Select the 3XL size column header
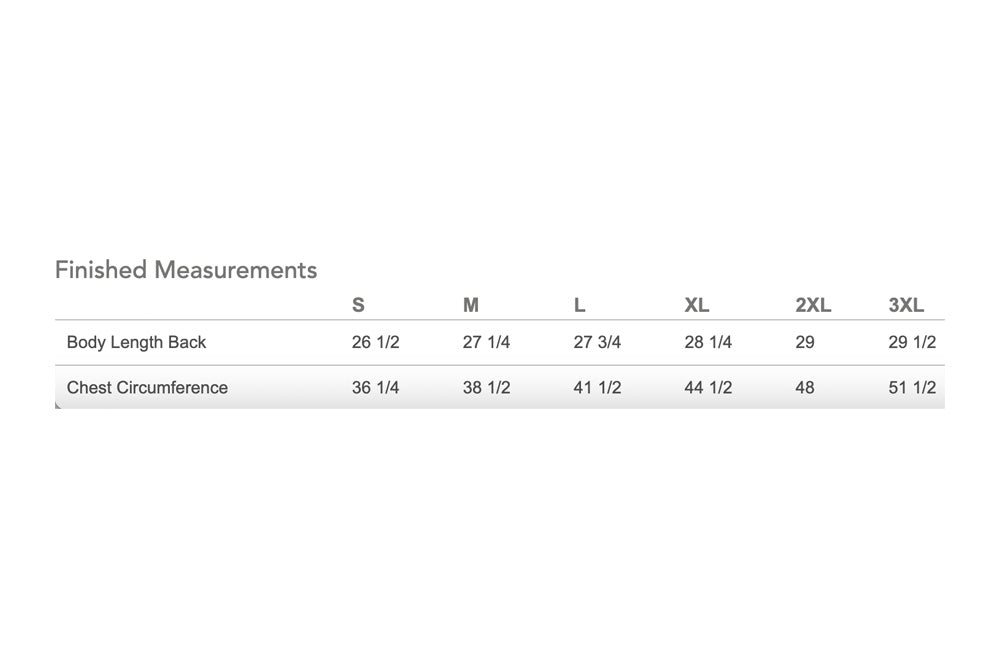Viewport: 1000px width, 666px height. point(906,305)
